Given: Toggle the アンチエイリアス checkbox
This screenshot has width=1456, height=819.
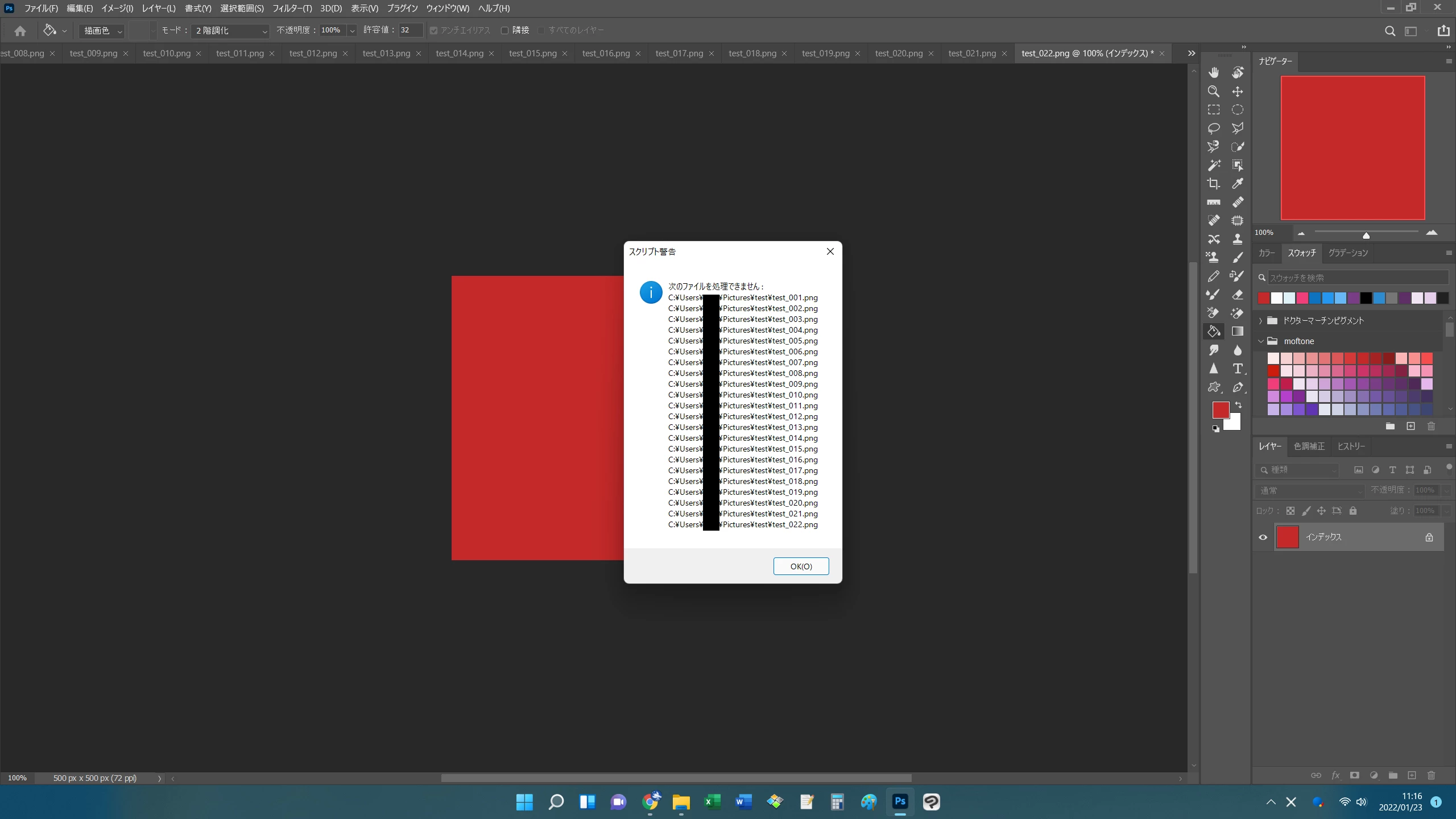Looking at the screenshot, I should coord(434,30).
